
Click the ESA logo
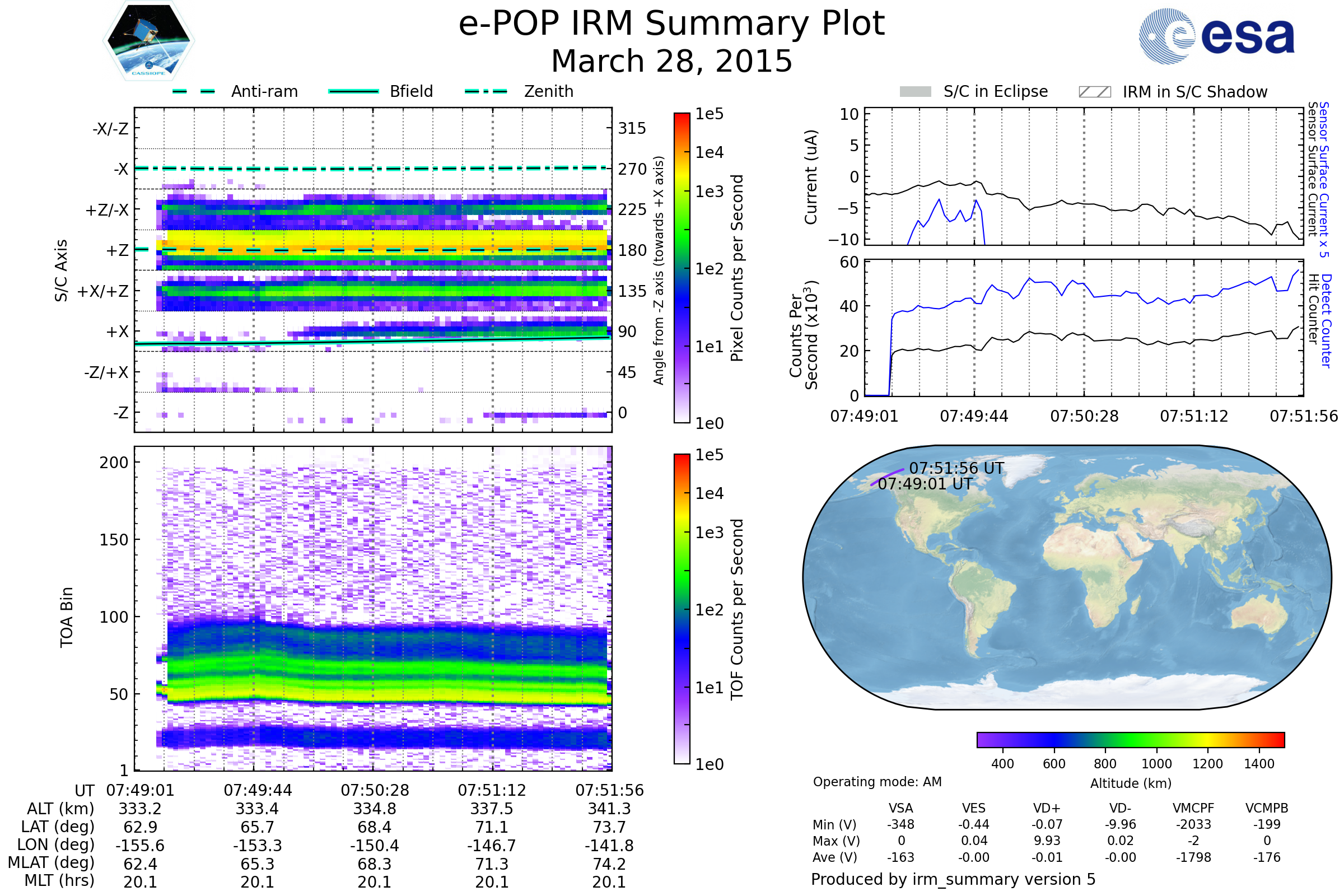click(x=1217, y=36)
